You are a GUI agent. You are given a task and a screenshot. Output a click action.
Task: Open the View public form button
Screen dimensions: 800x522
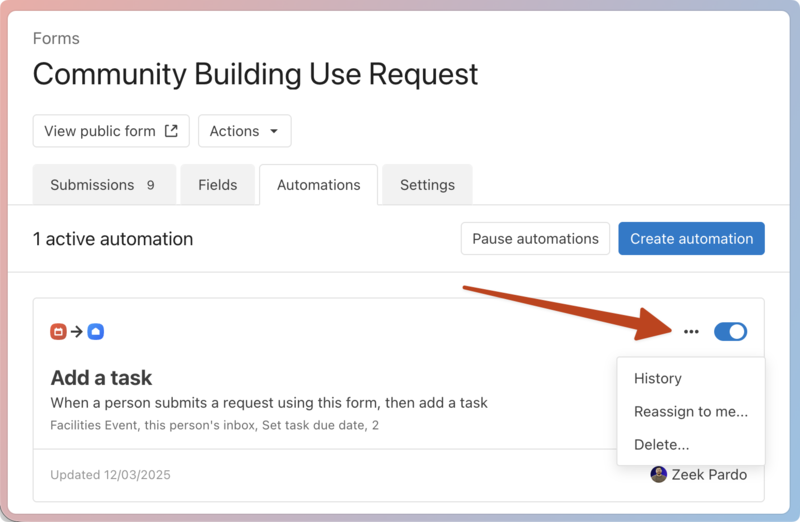pyautogui.click(x=98, y=131)
